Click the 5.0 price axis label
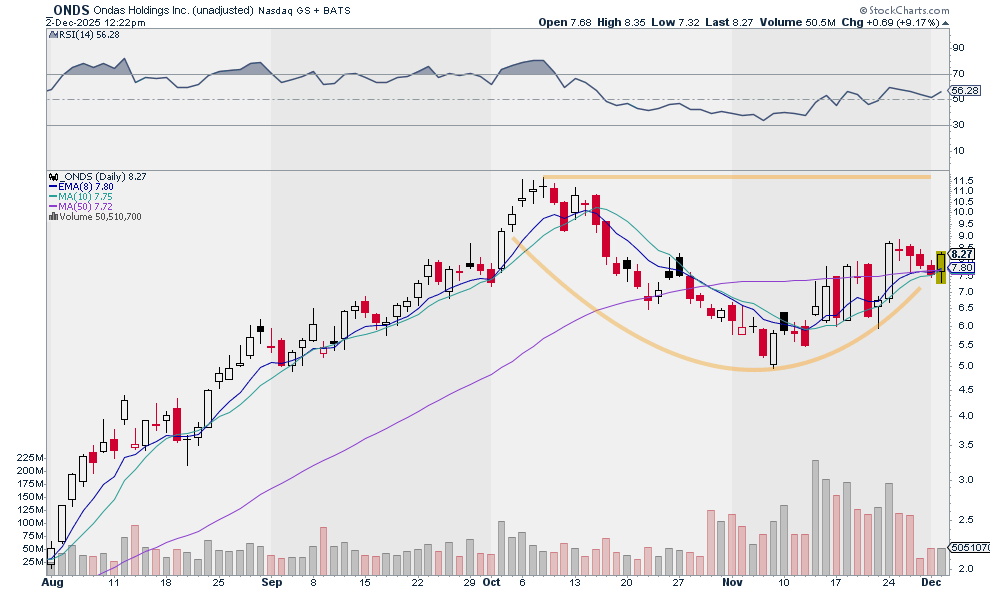Image resolution: width=990 pixels, height=591 pixels. (965, 366)
